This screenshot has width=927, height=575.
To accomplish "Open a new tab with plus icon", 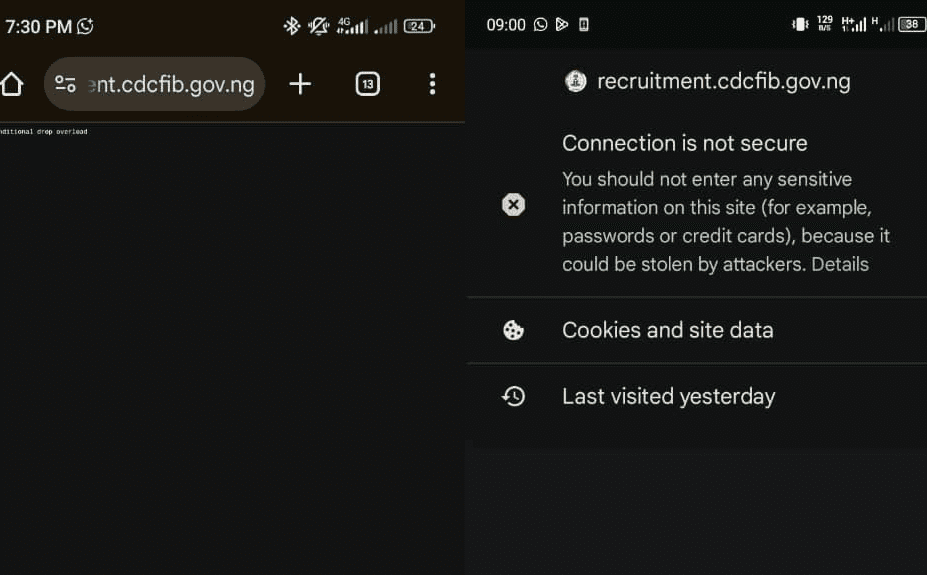I will [x=300, y=84].
